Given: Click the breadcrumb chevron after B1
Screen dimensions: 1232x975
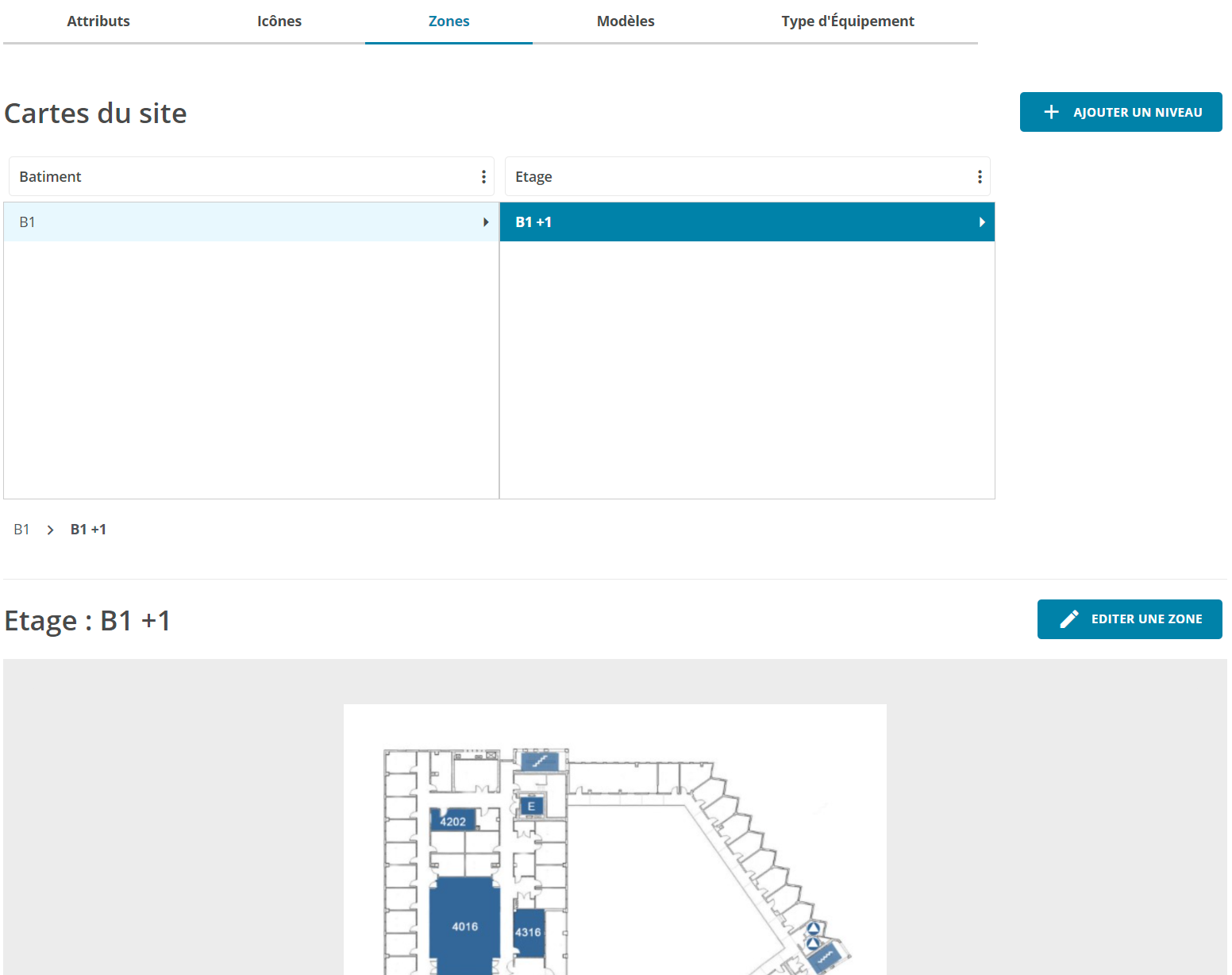Looking at the screenshot, I should tap(50, 530).
